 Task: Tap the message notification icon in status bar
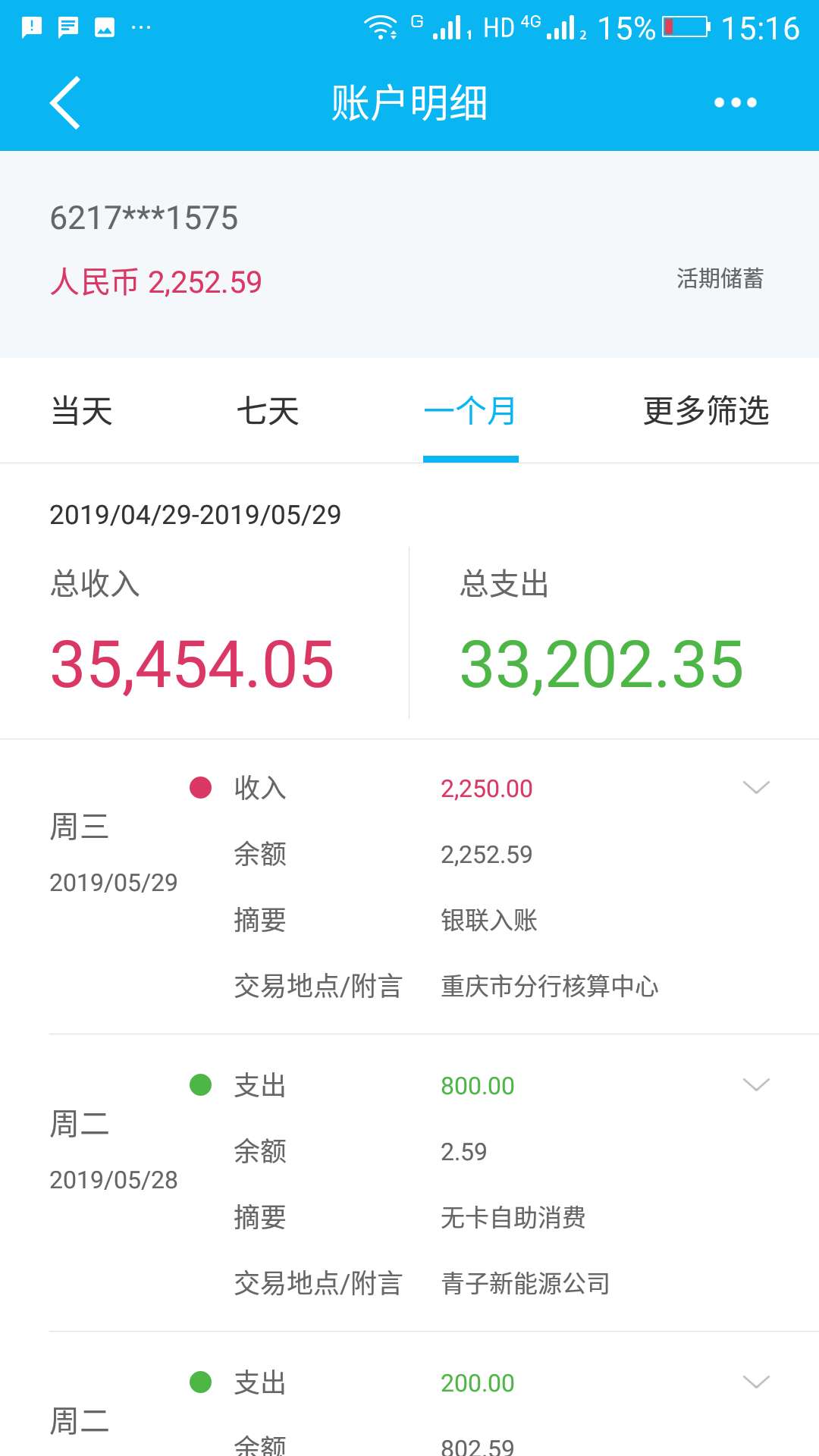pos(68,28)
